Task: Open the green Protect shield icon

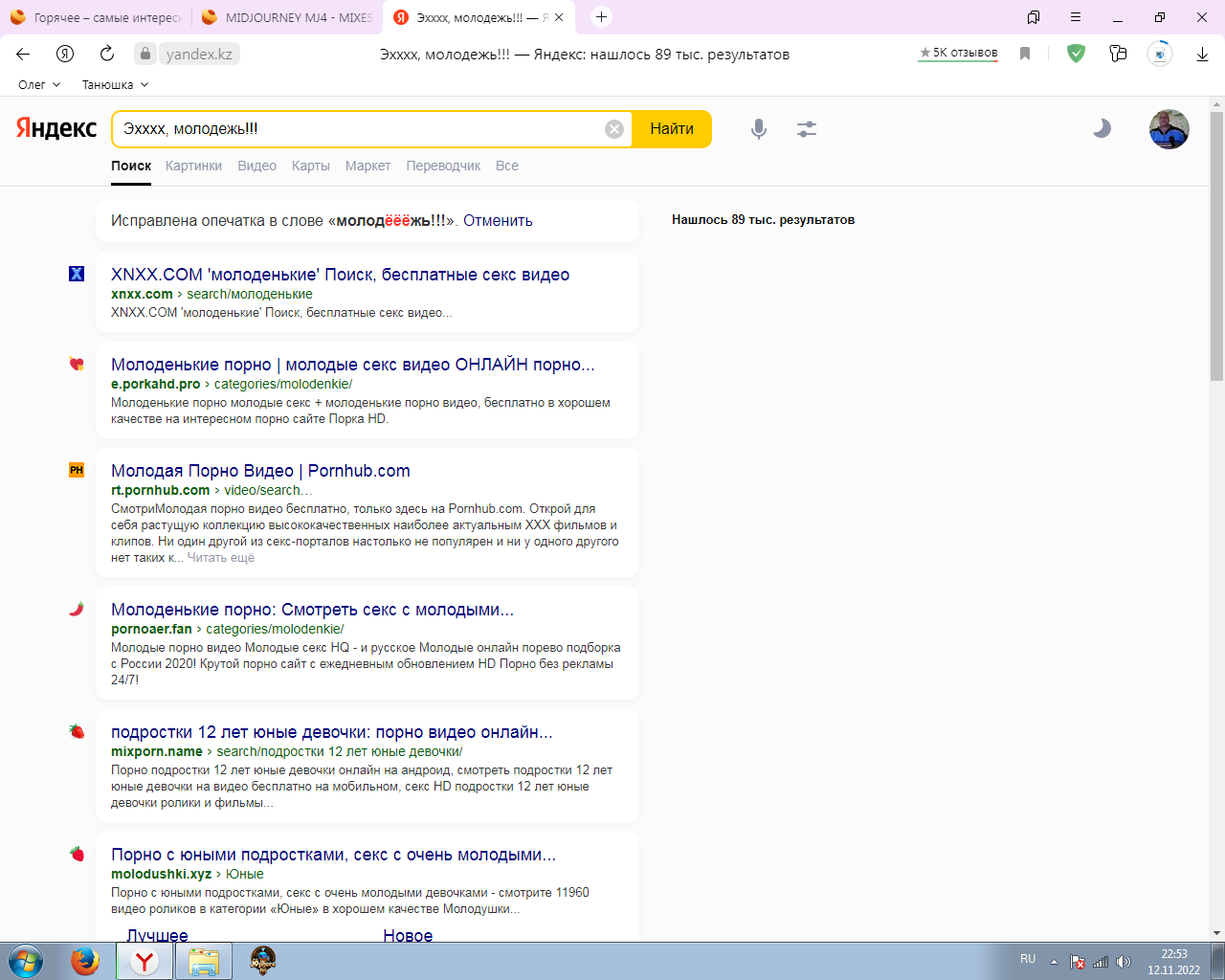Action: coord(1077,54)
